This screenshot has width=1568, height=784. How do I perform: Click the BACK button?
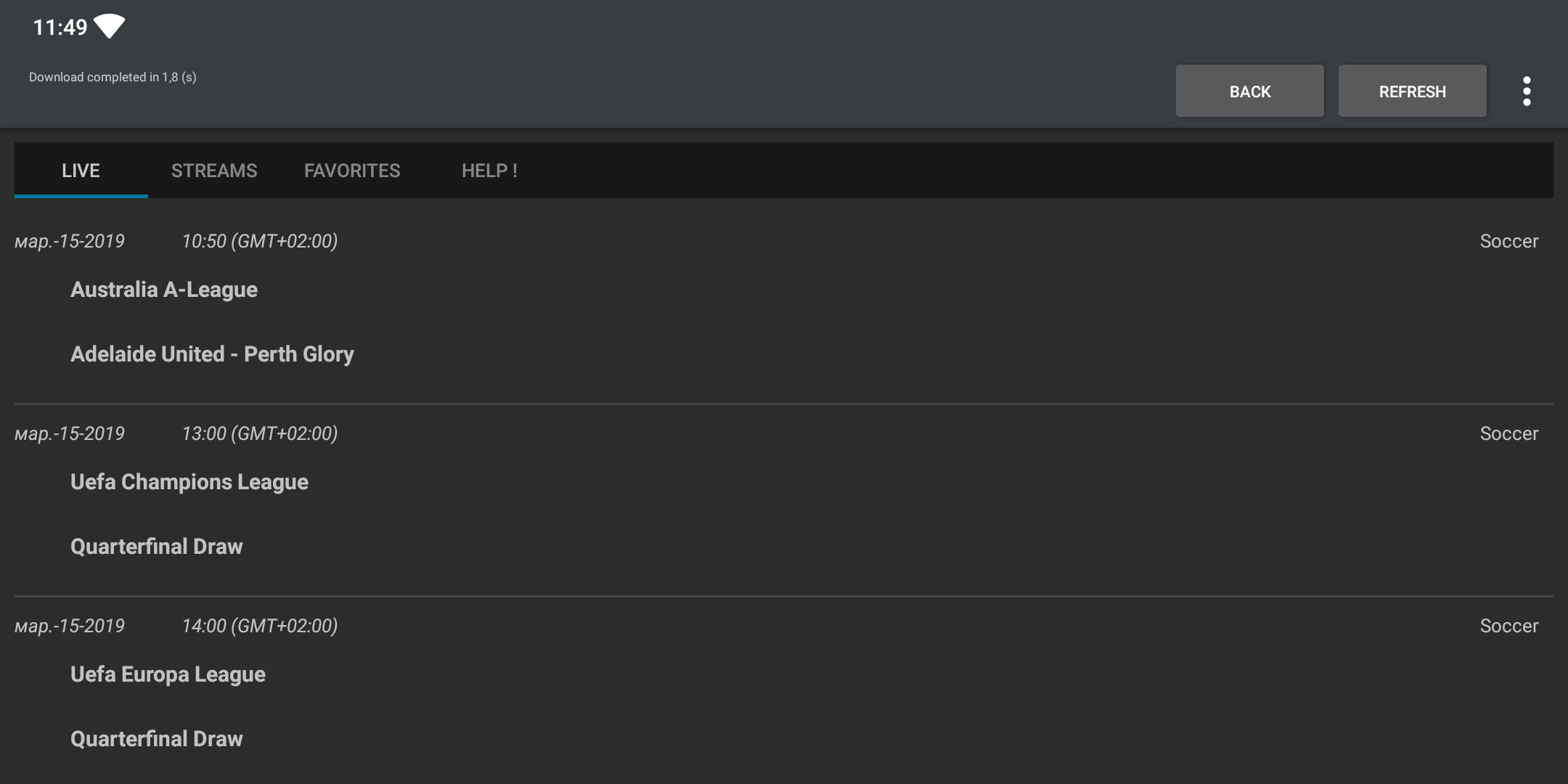click(1250, 91)
